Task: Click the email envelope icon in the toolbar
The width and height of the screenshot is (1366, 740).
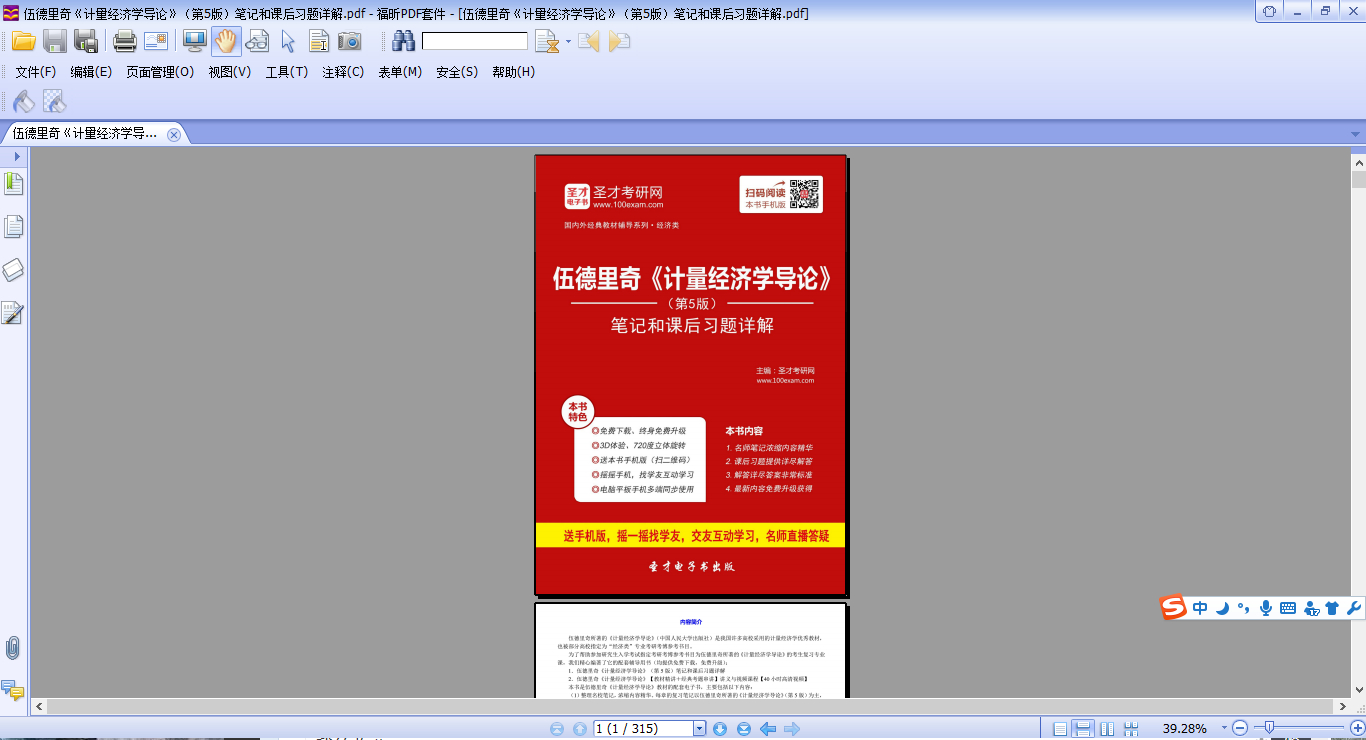Action: tap(156, 42)
